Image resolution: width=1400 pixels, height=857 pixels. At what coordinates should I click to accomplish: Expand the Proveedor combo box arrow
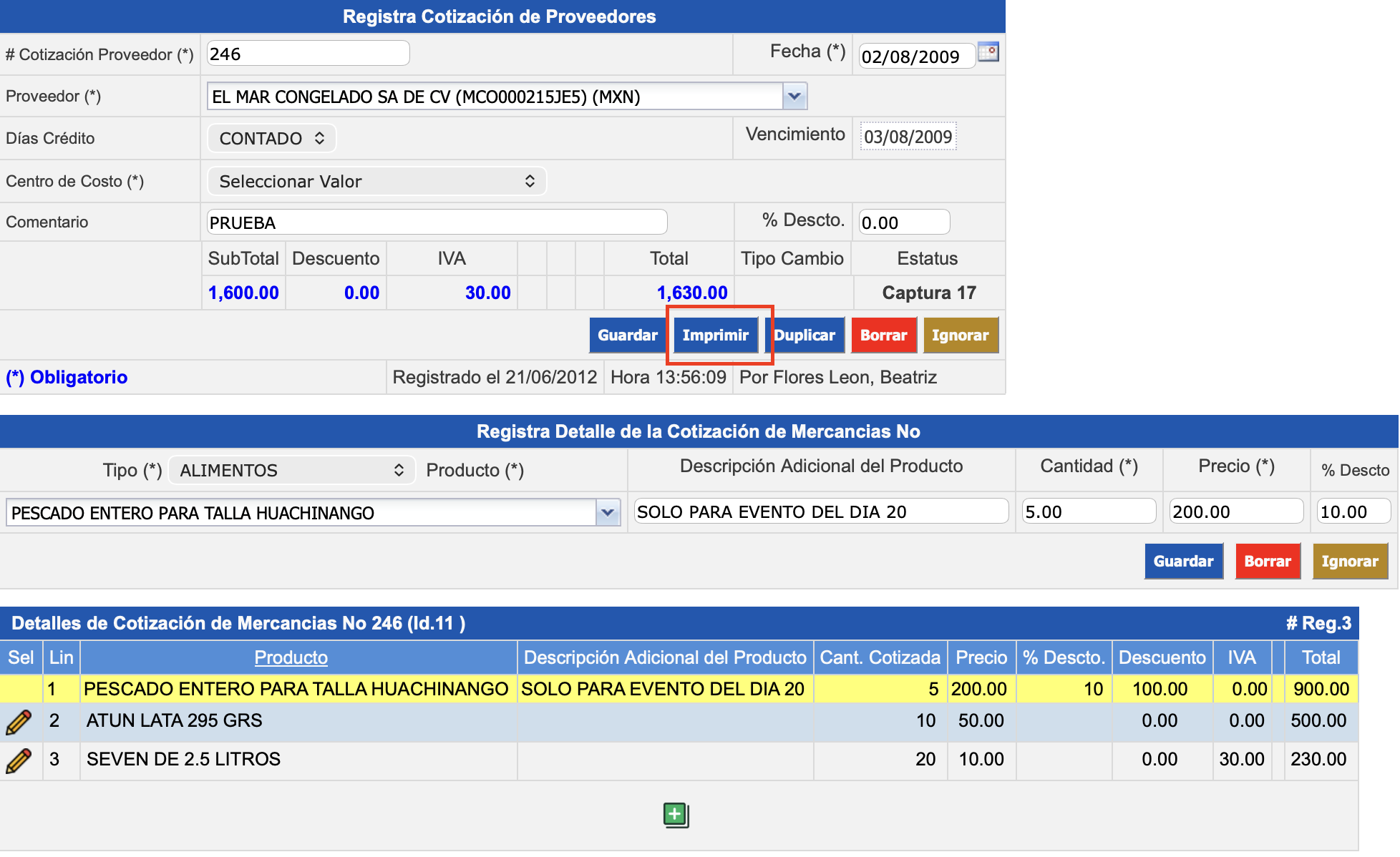794,96
